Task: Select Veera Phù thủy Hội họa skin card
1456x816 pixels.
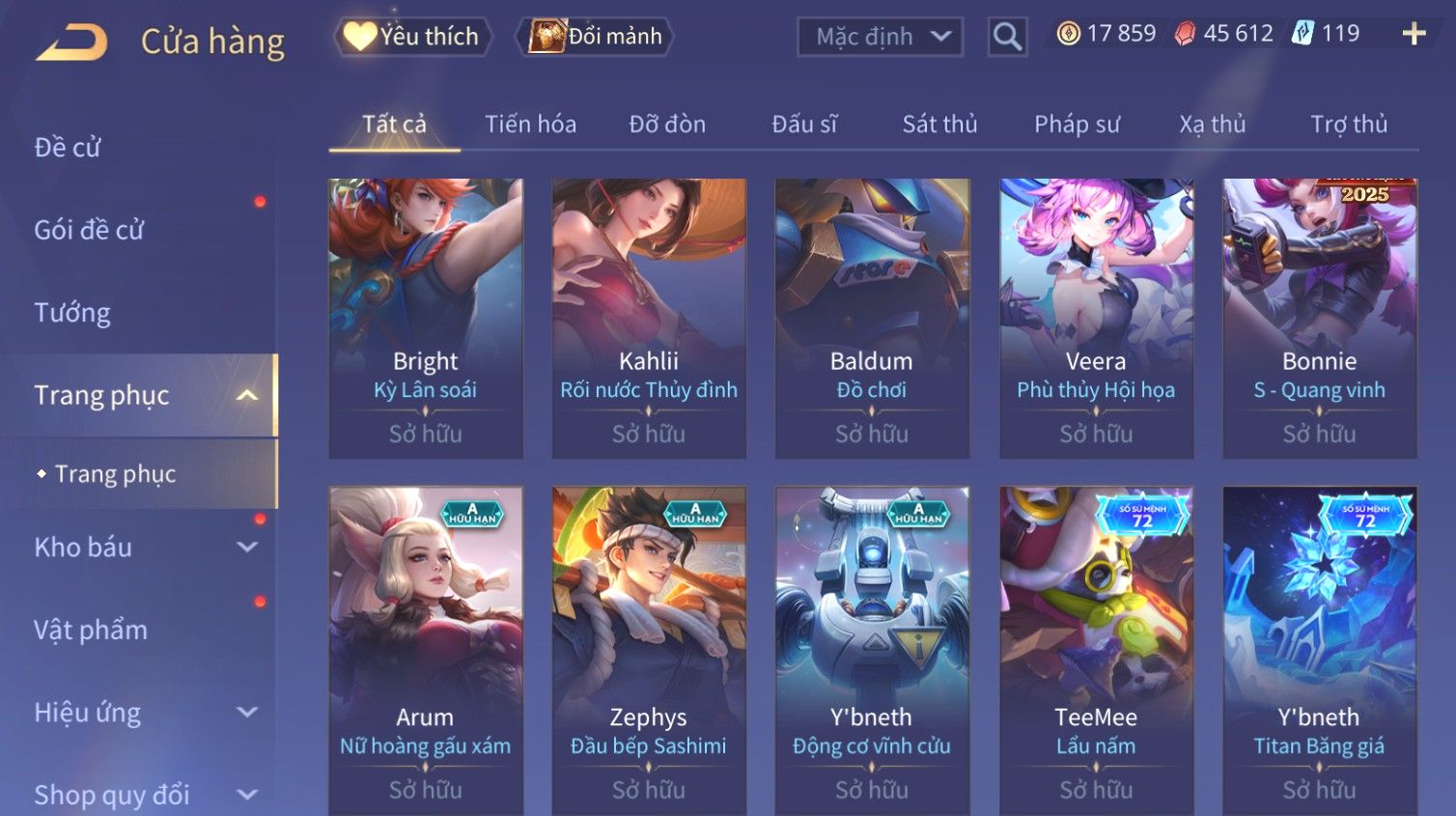Action: 1096,318
